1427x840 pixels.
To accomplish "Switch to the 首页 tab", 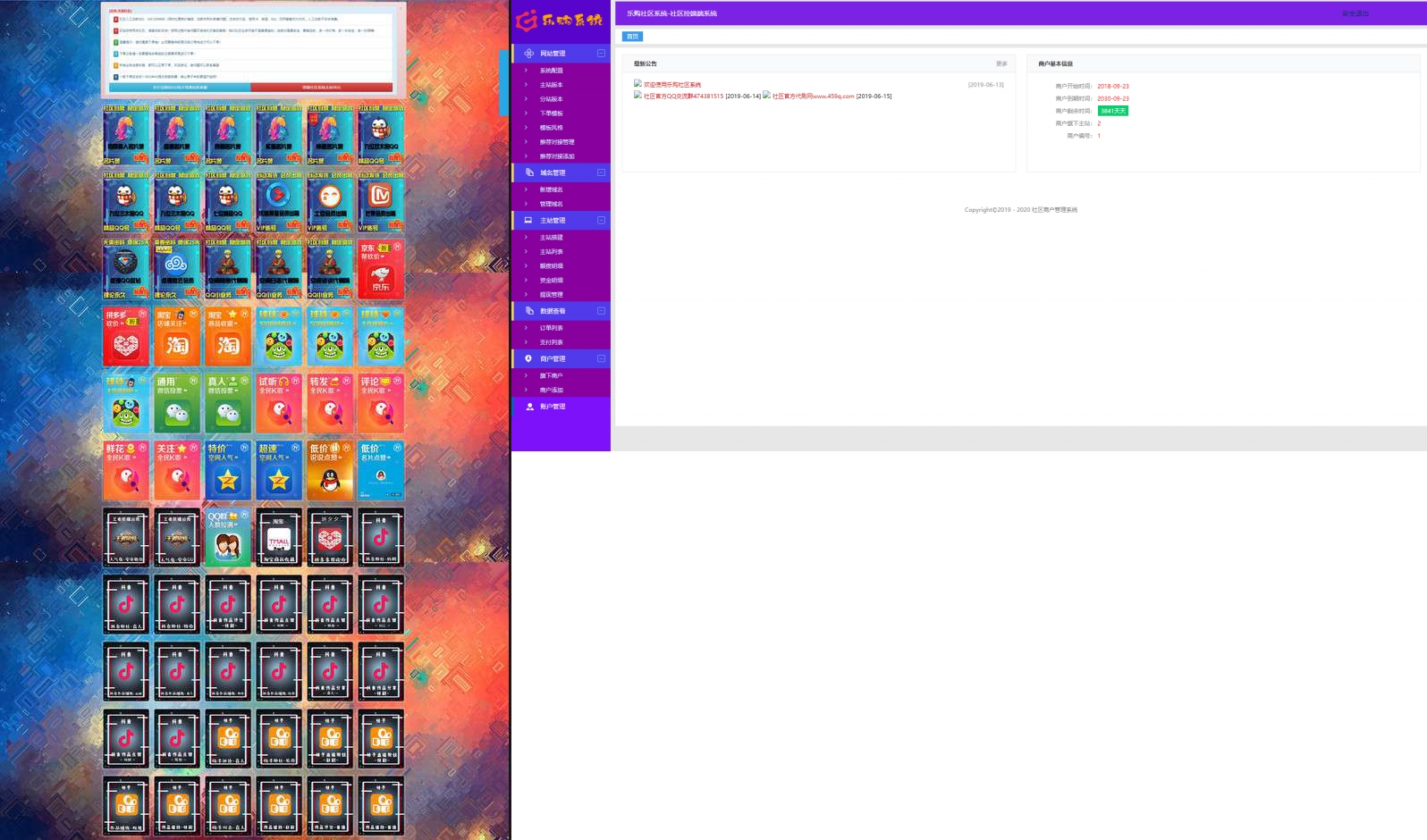I will coord(632,37).
